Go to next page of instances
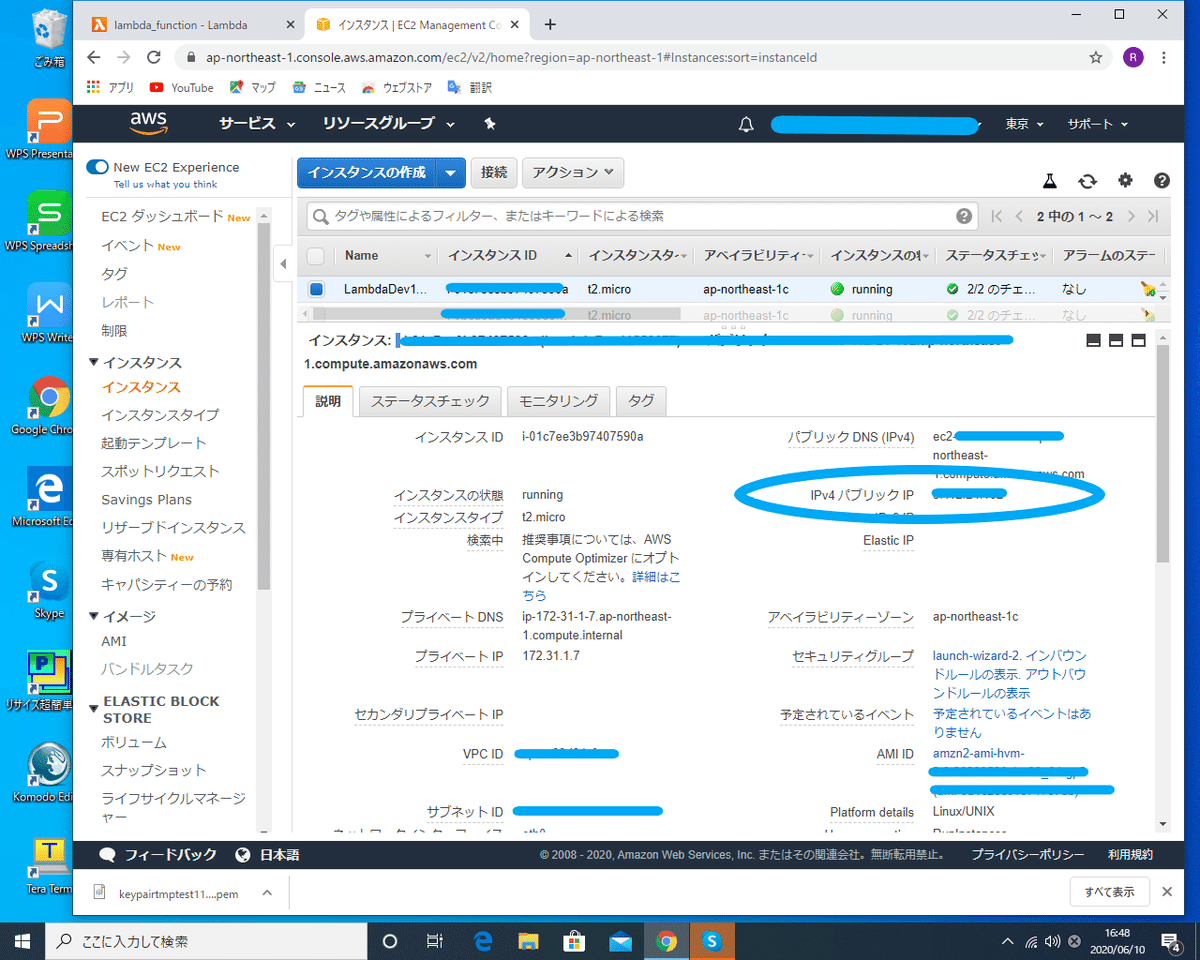Image resolution: width=1200 pixels, height=960 pixels. coord(1131,216)
